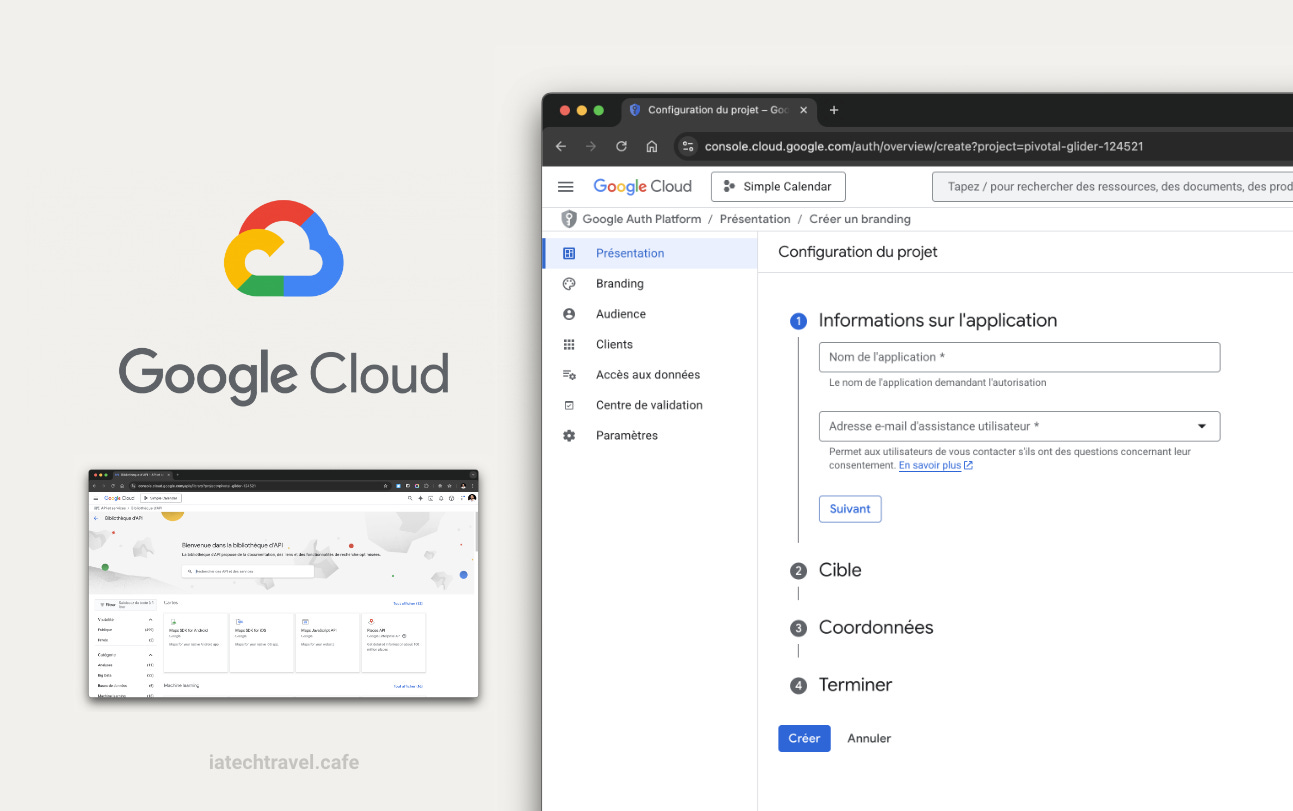This screenshot has height=811, width=1293.
Task: Go back in the browser
Action: pyautogui.click(x=561, y=146)
